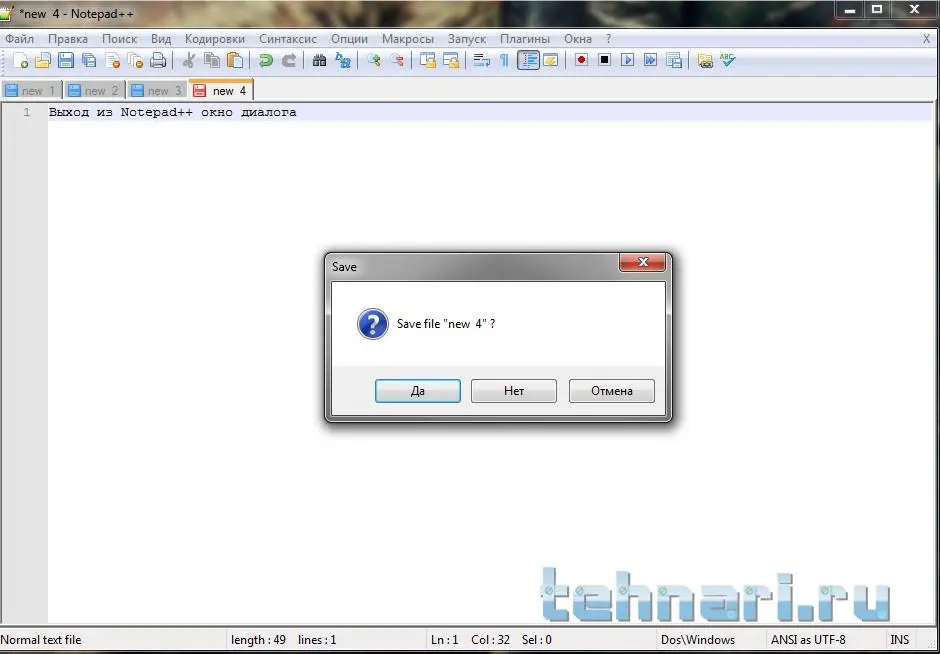Viewport: 940px width, 654px height.
Task: Open the Плагины menu
Action: click(x=525, y=39)
